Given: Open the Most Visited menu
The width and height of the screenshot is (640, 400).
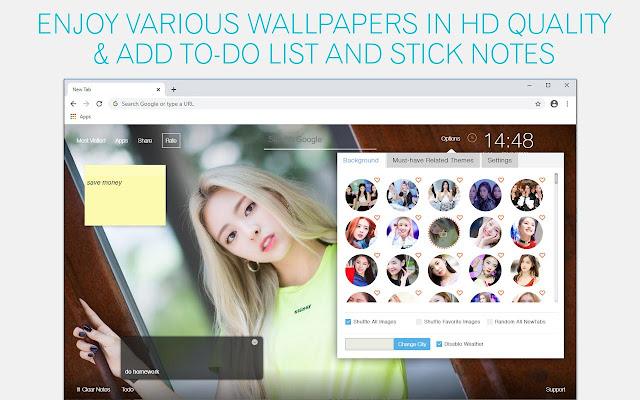Looking at the screenshot, I should click(91, 140).
